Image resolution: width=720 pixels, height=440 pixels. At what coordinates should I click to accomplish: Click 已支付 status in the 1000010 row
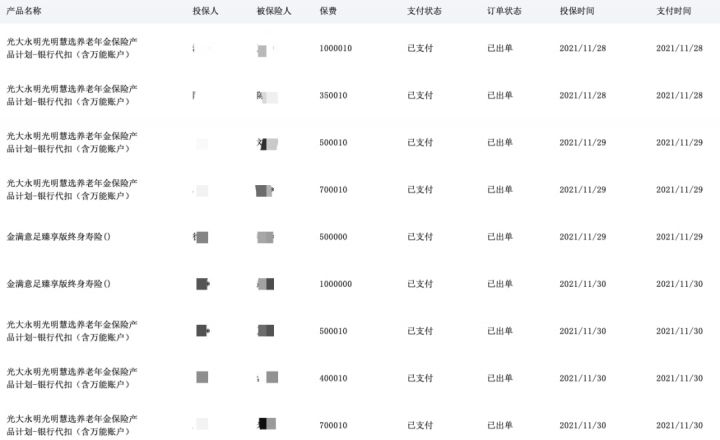pos(420,48)
